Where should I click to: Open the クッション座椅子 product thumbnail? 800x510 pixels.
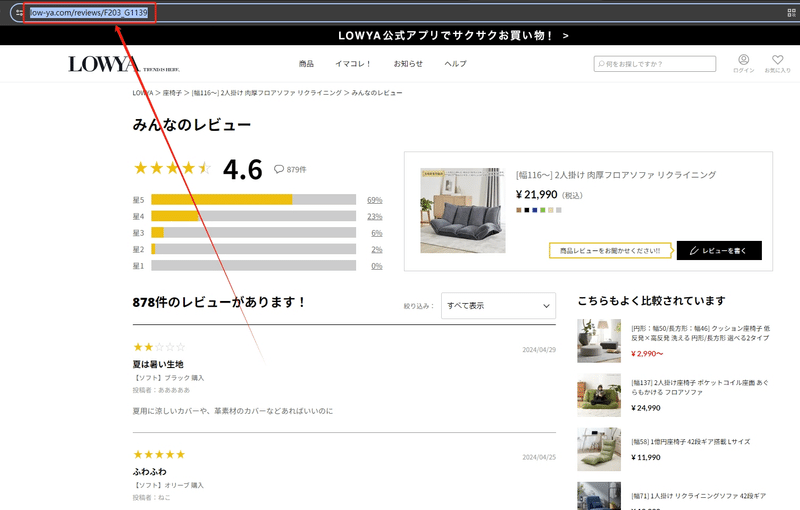[x=599, y=341]
